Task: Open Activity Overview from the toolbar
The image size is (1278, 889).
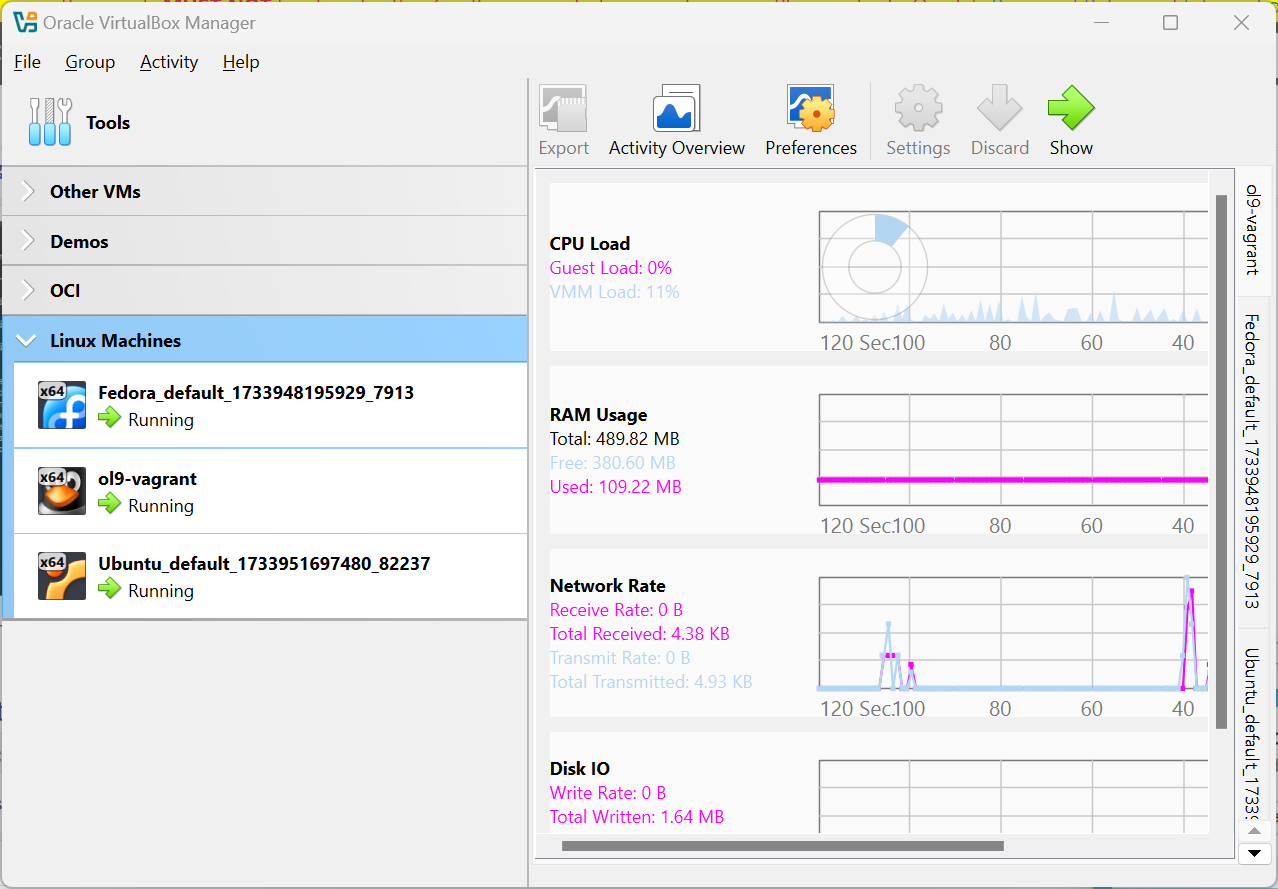Action: 676,108
